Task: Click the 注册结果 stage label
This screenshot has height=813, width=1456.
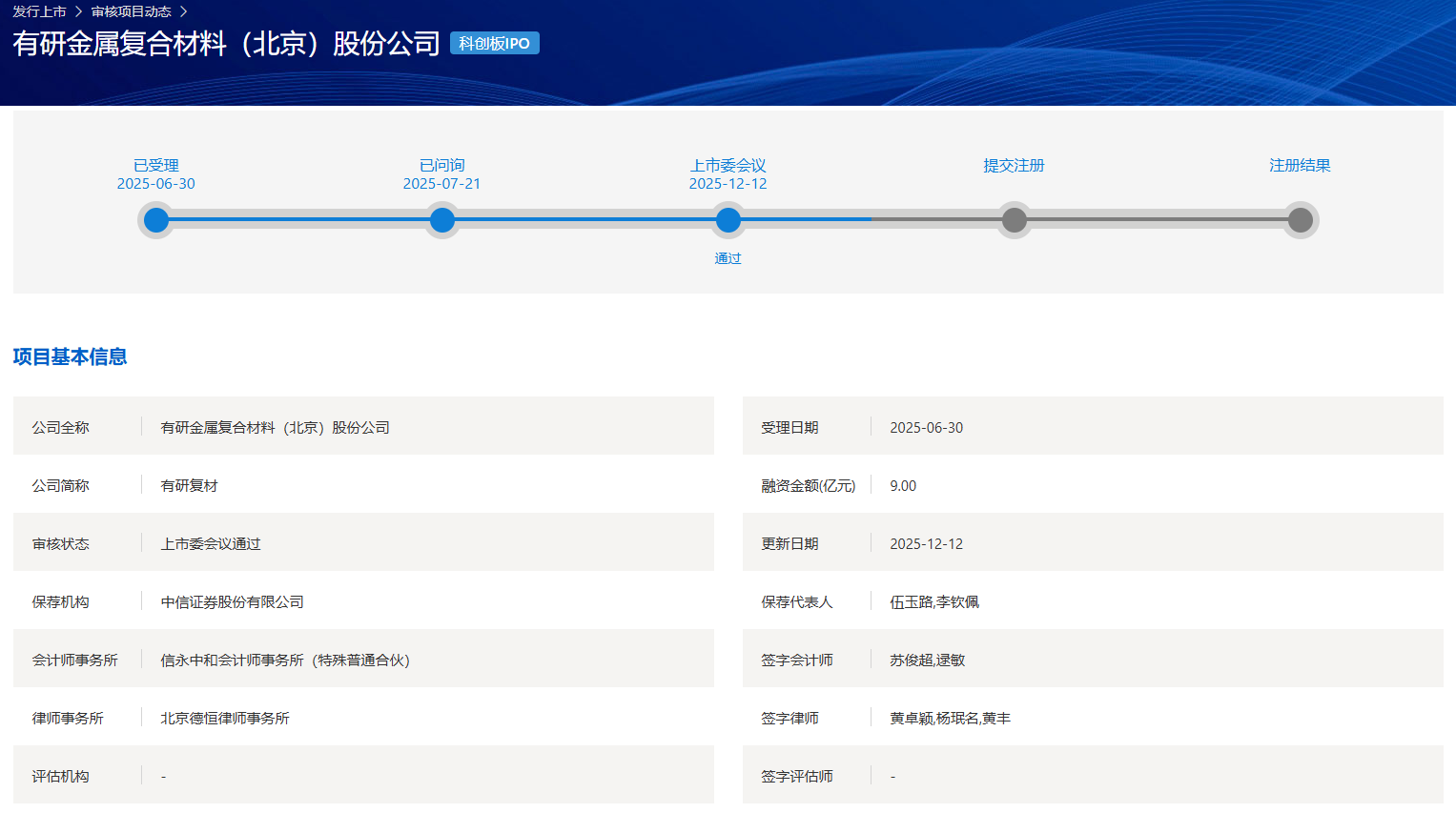Action: [1300, 165]
